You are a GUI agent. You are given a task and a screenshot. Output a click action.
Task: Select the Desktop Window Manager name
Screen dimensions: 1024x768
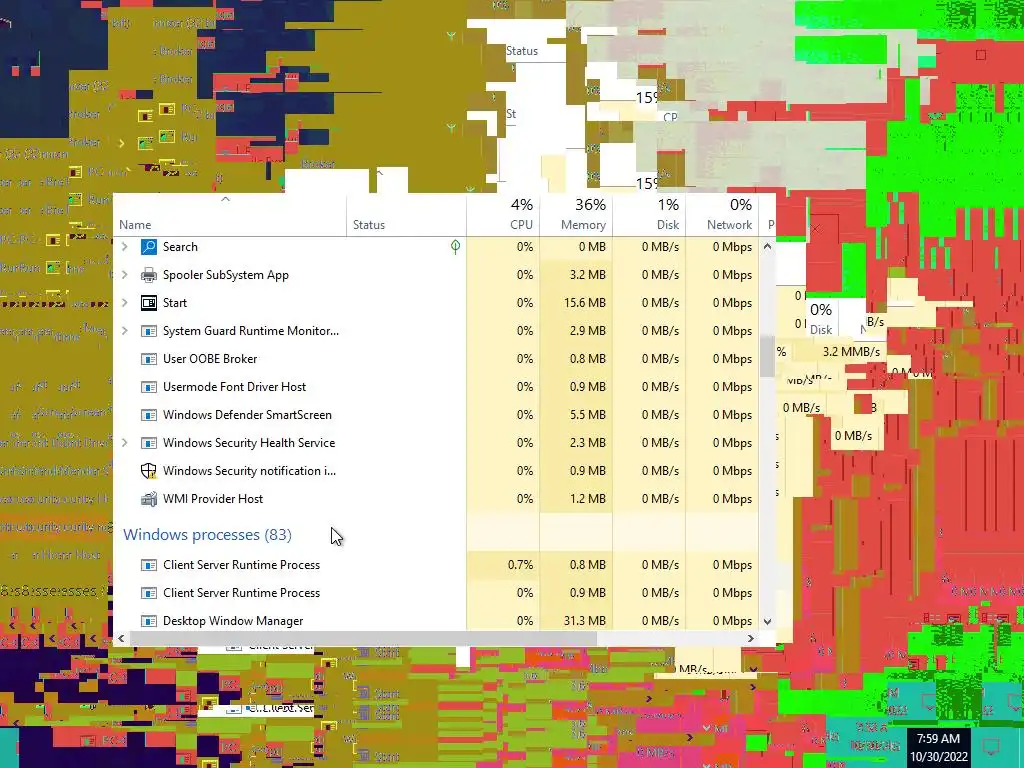click(x=233, y=621)
